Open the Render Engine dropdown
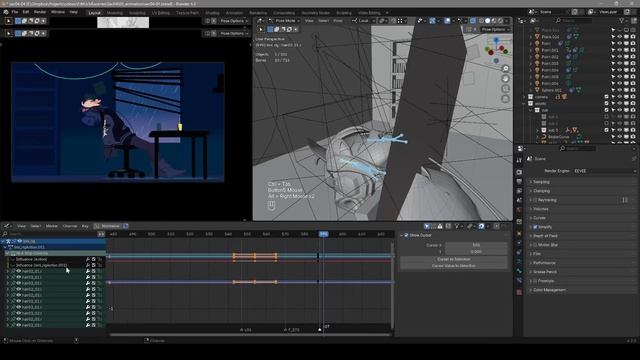The height and width of the screenshot is (360, 640). 604,171
